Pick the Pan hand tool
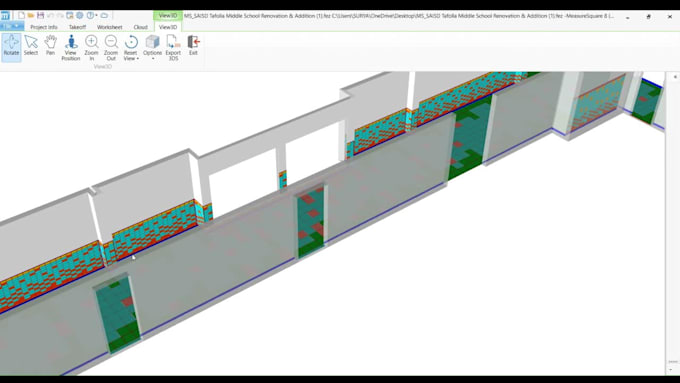The image size is (680, 383). coord(50,47)
